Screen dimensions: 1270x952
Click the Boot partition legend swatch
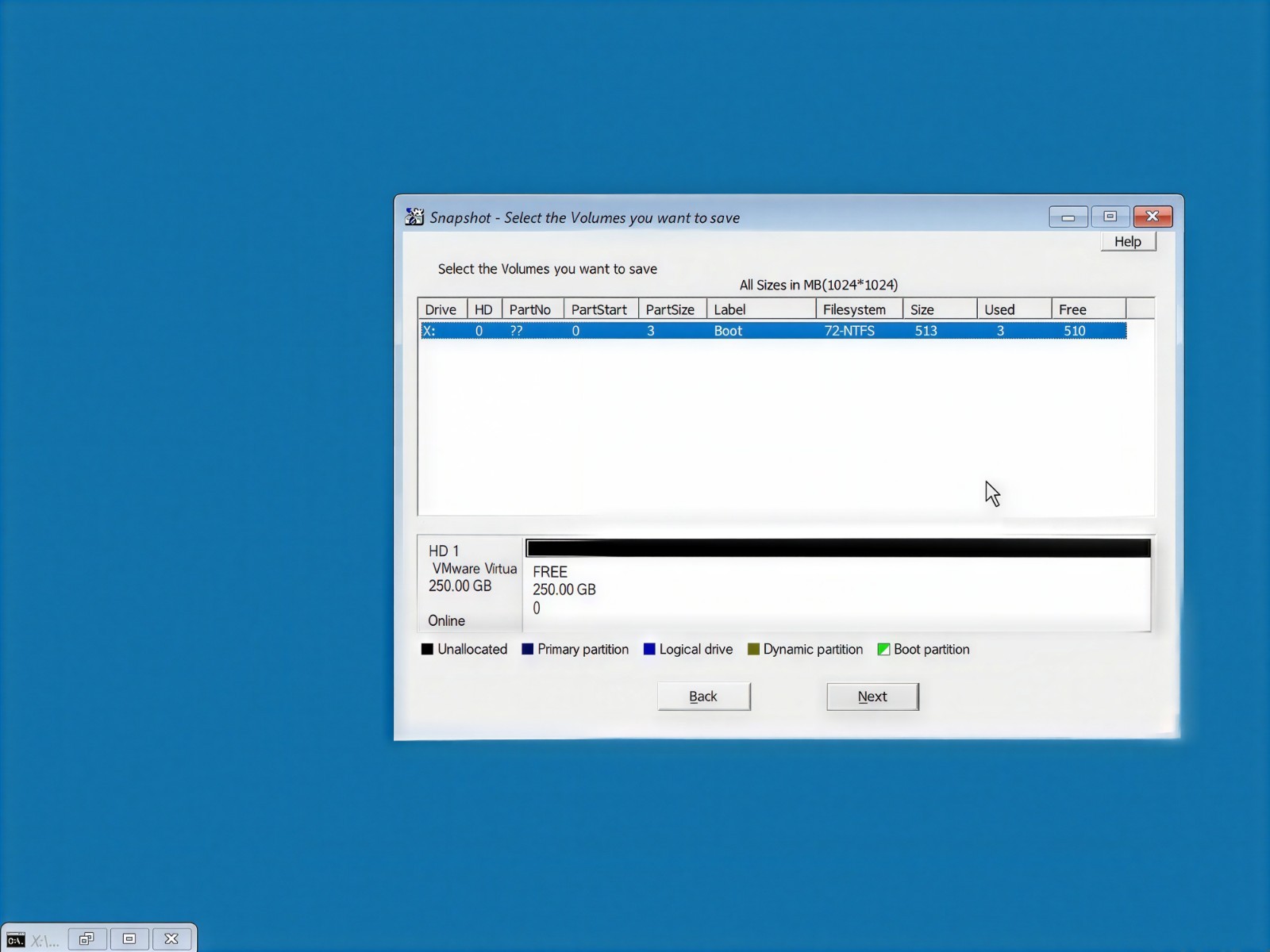[883, 649]
